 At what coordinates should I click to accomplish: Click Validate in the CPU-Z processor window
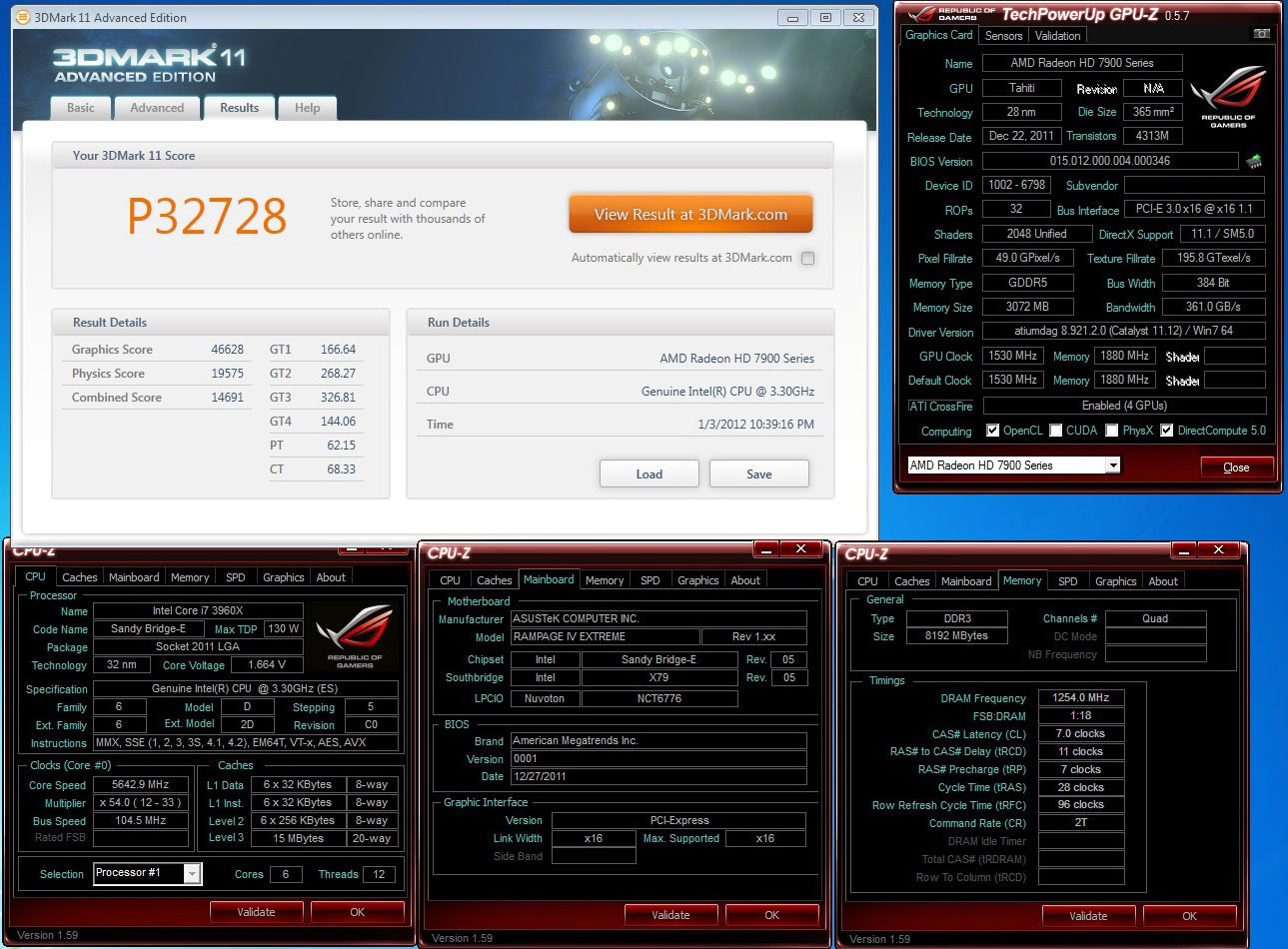[256, 912]
